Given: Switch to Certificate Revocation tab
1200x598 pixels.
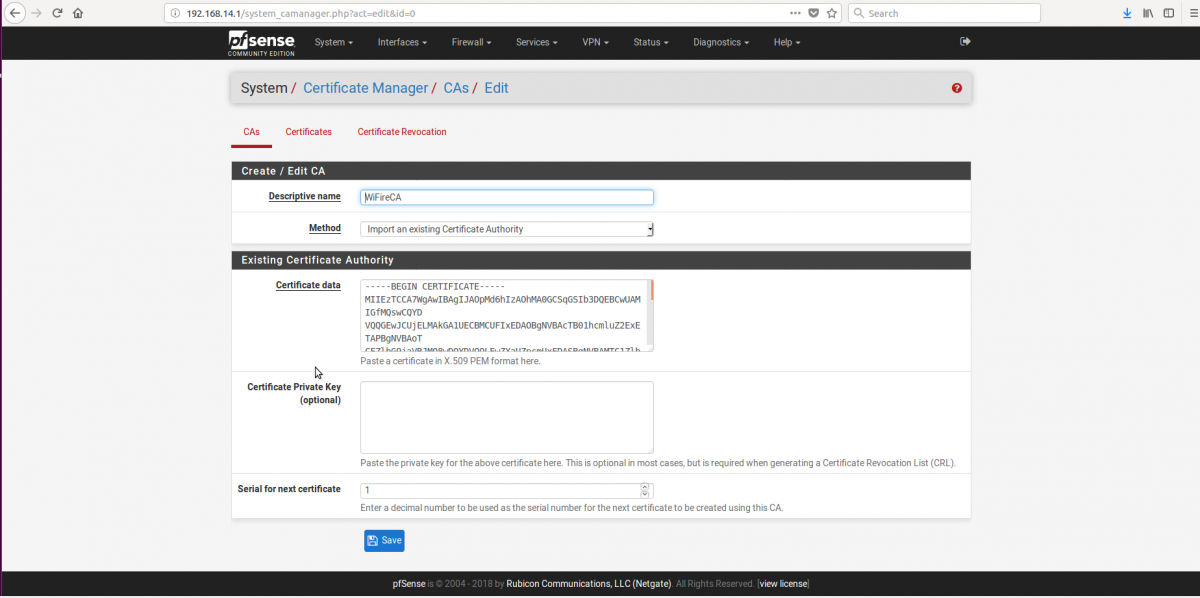Looking at the screenshot, I should click(x=402, y=132).
